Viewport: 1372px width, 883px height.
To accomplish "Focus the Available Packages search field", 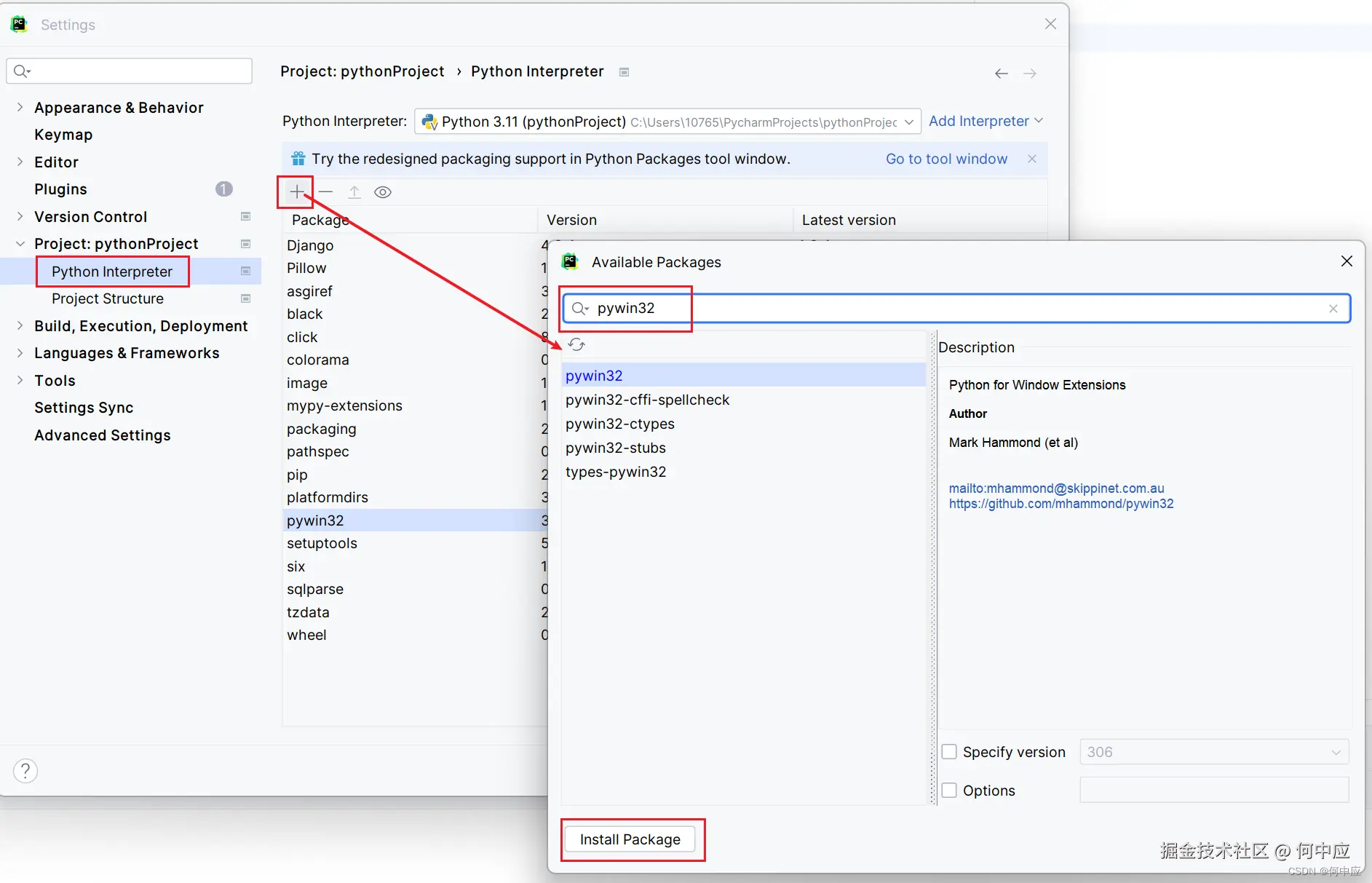I will [957, 309].
